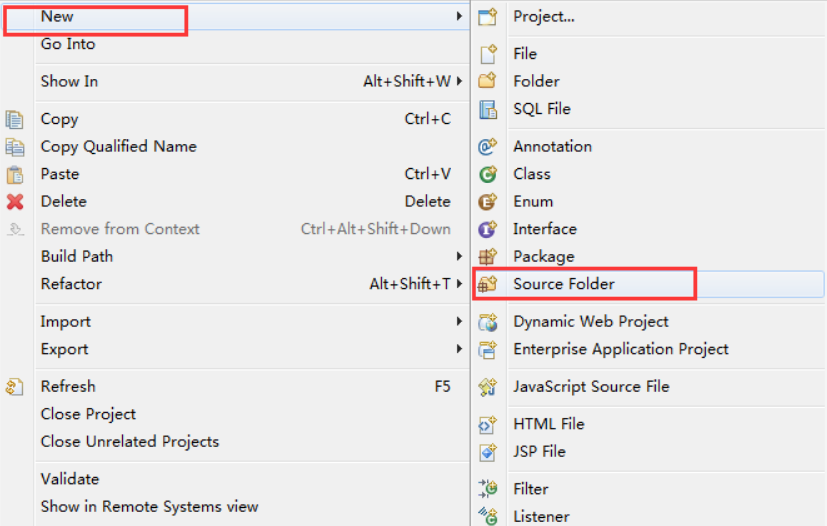The image size is (827, 526).
Task: Click the HTML File icon
Action: point(487,424)
